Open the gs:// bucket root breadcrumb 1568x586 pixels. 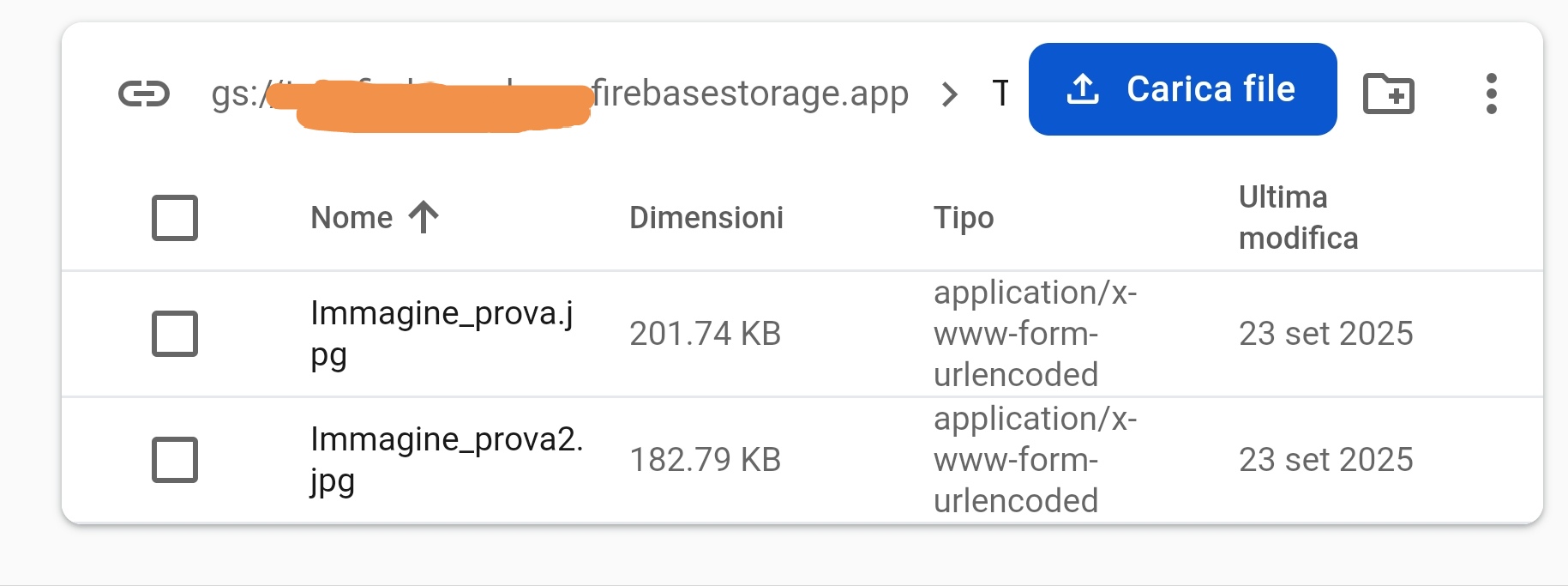pyautogui.click(x=559, y=94)
